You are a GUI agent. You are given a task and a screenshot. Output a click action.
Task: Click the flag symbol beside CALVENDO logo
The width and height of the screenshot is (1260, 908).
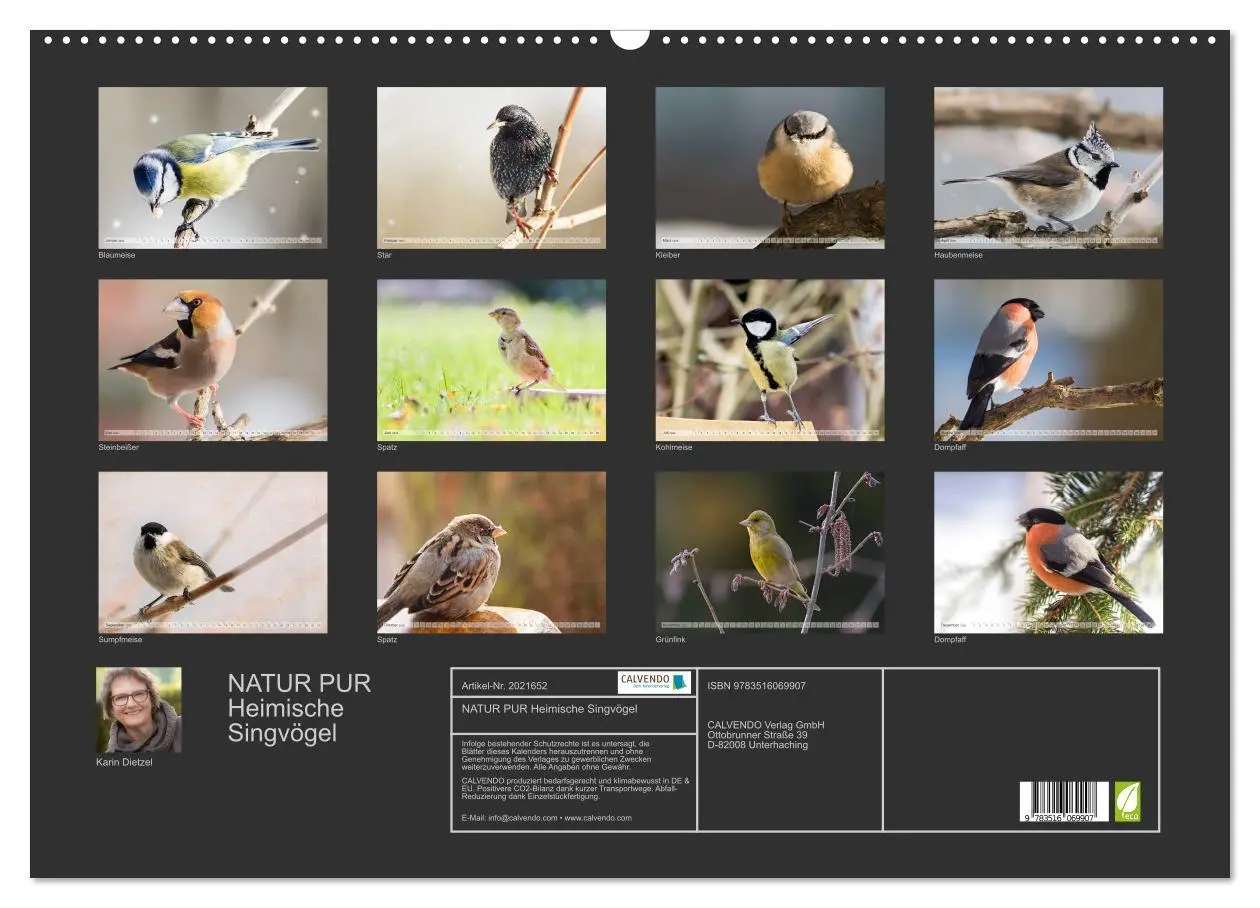coord(679,683)
